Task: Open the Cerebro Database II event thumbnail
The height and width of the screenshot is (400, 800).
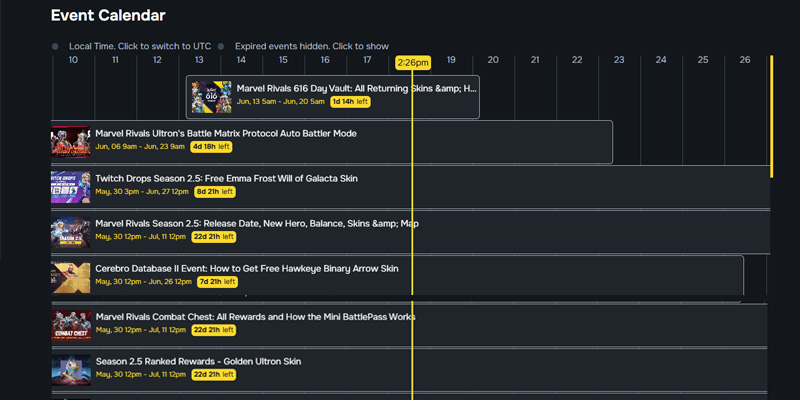Action: 71,277
